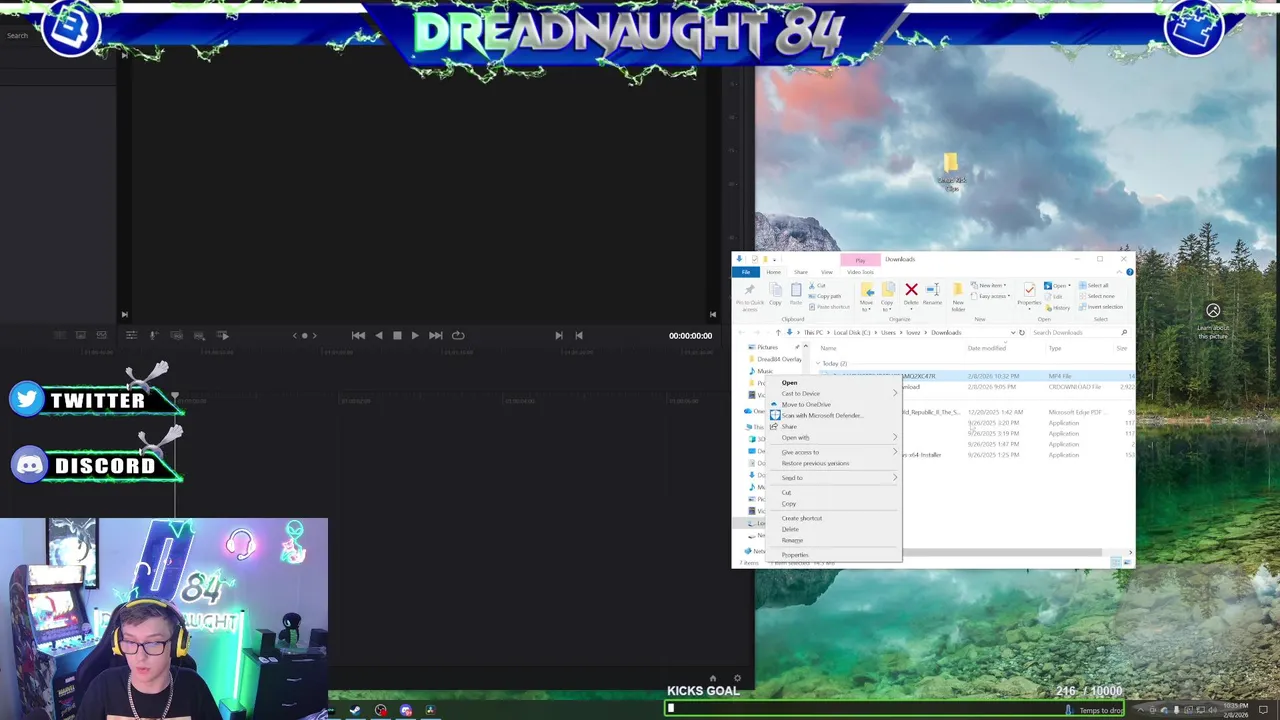
Task: Choose Rename in the context menu
Action: coord(792,540)
